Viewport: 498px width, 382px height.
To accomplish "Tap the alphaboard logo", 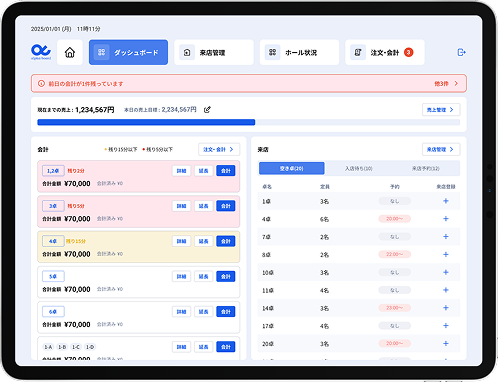I will (x=41, y=52).
